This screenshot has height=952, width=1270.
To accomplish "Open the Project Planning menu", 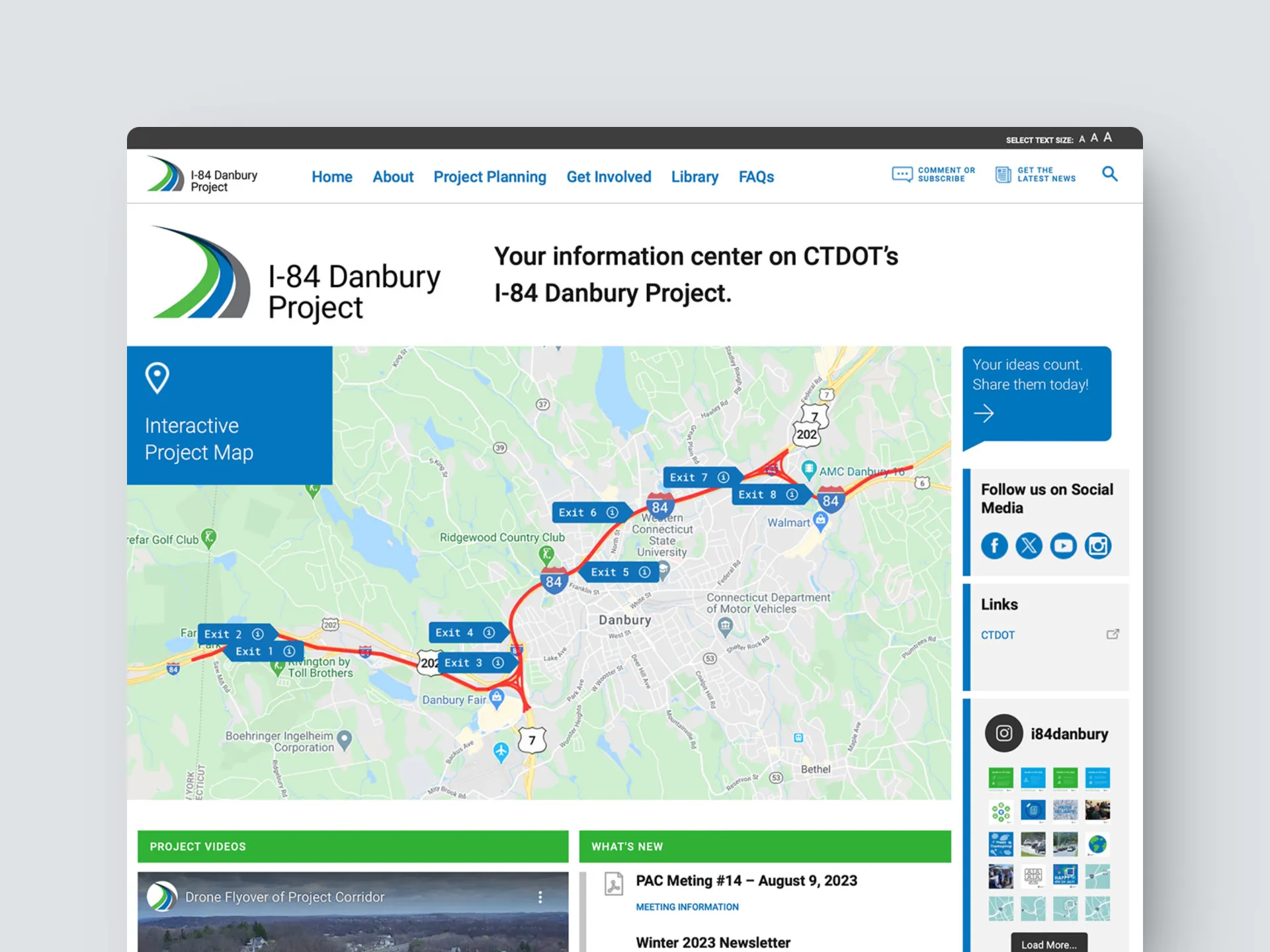I will 490,177.
